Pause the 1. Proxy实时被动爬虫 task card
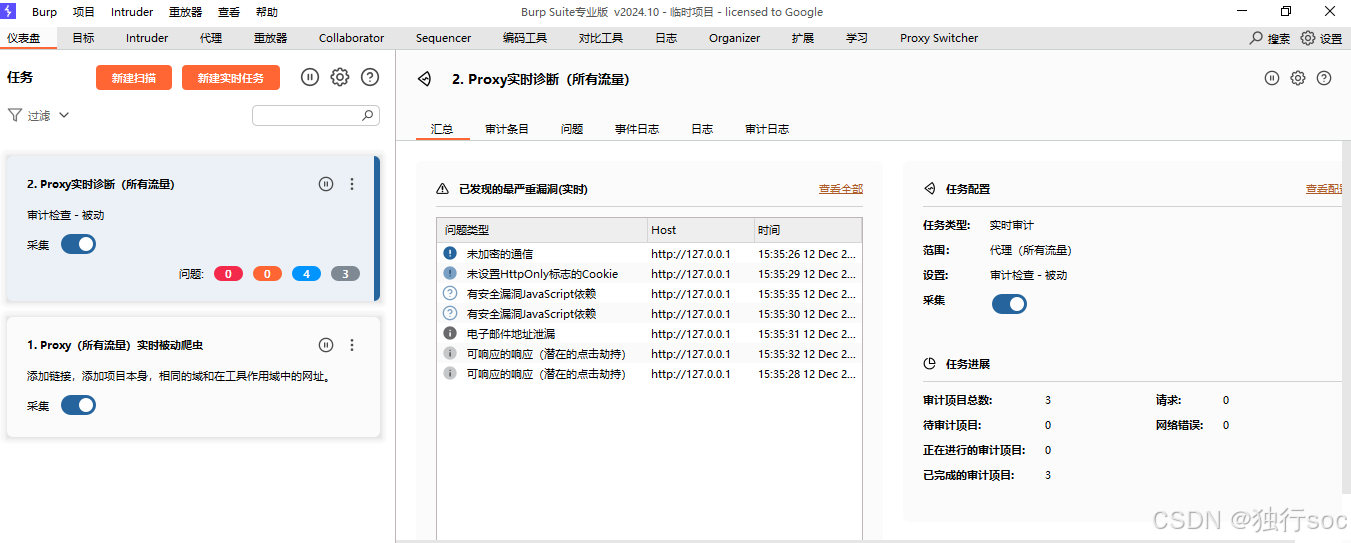Screen dimensions: 1351x543 326,345
